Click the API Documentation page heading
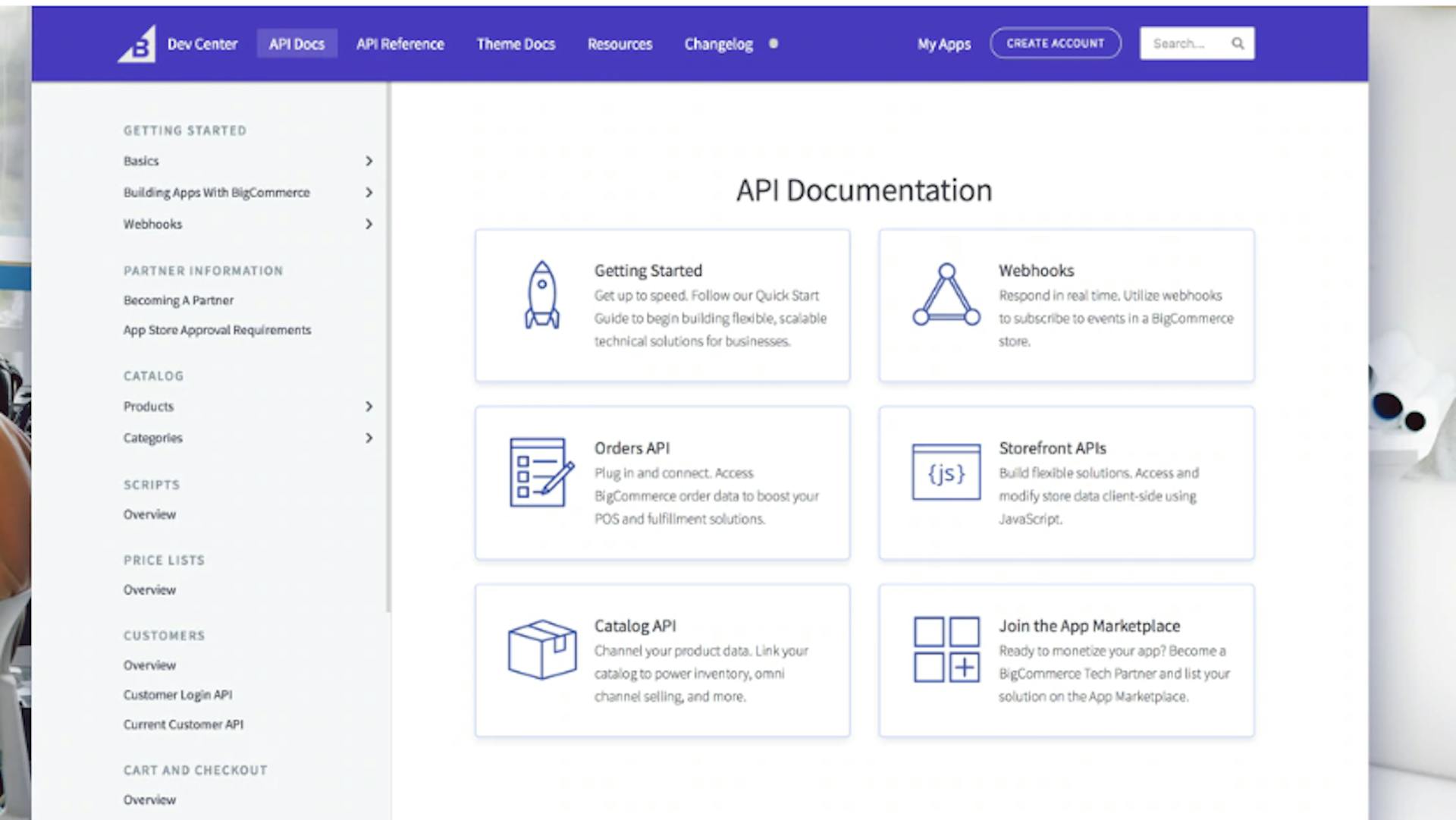This screenshot has height=820, width=1456. (x=864, y=190)
